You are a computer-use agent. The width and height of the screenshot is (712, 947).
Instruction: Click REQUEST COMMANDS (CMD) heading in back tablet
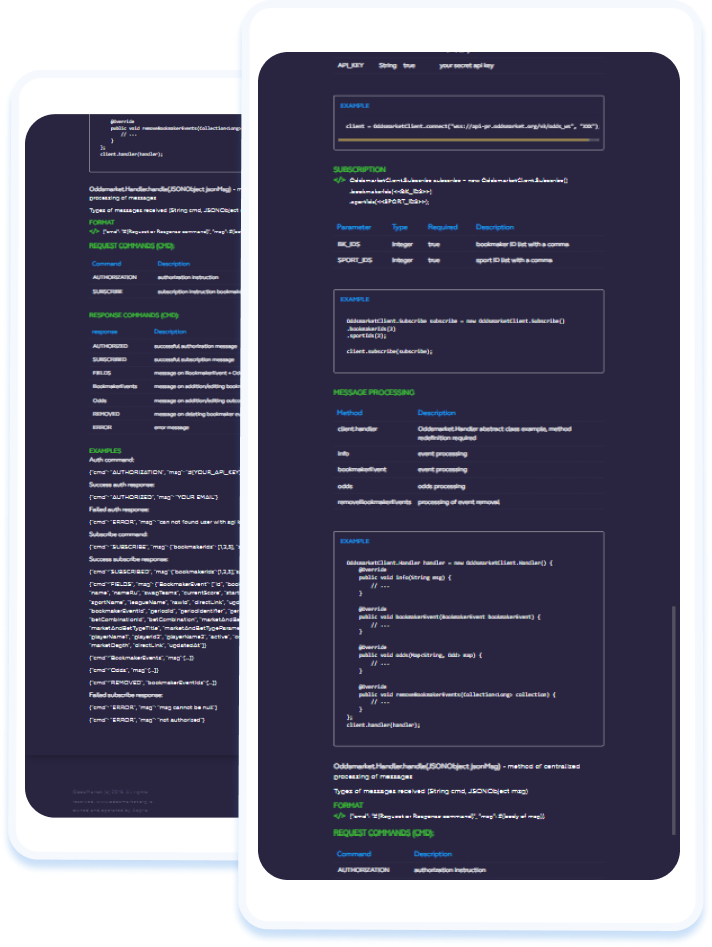(132, 246)
